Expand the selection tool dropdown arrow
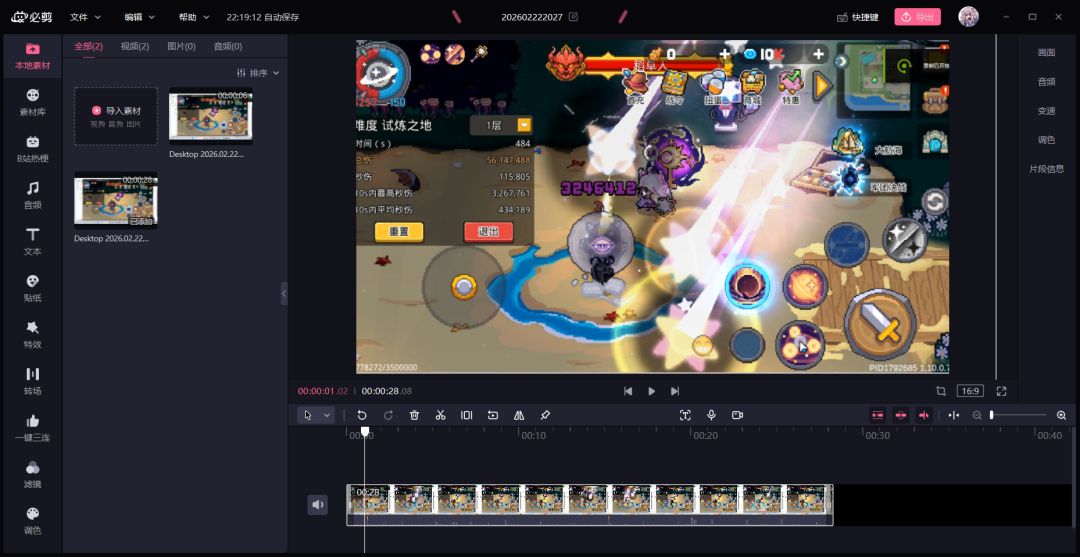 (x=327, y=415)
